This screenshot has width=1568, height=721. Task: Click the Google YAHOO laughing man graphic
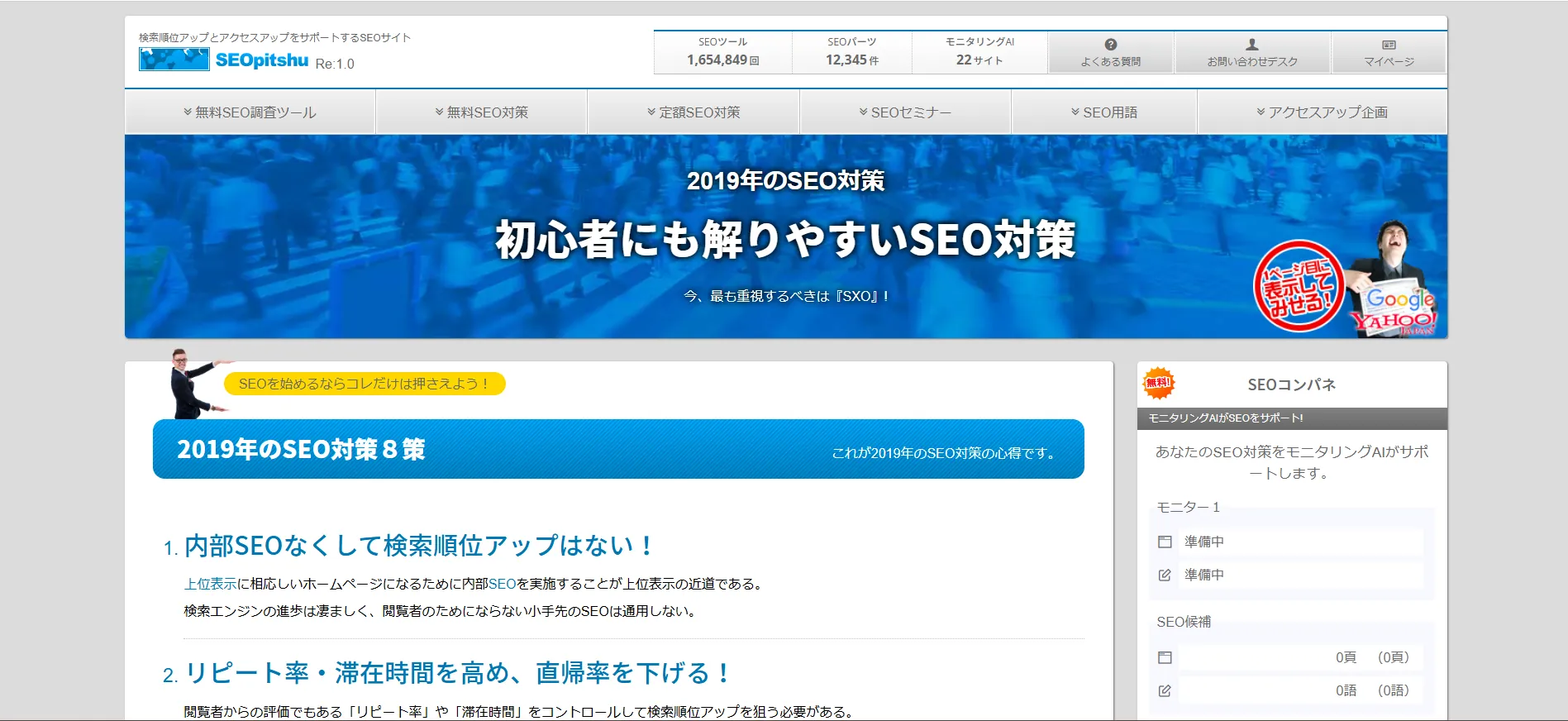1394,279
